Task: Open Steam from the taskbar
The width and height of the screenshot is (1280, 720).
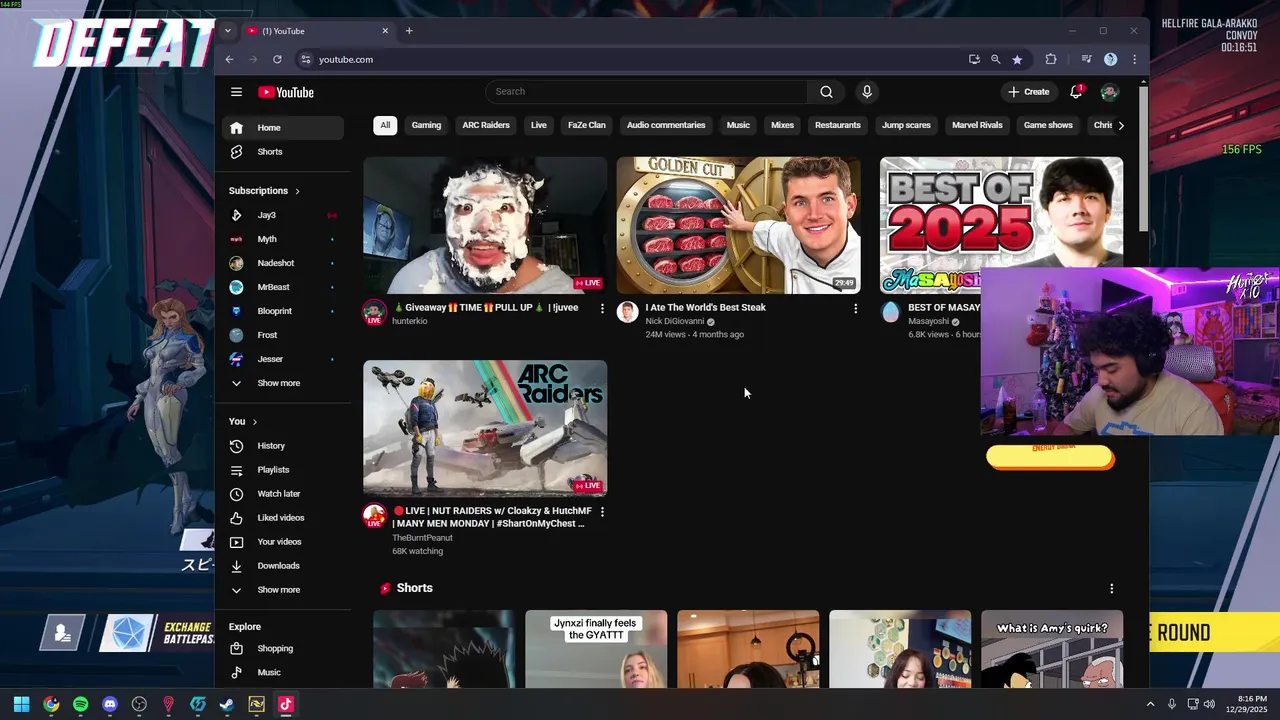Action: tap(227, 704)
